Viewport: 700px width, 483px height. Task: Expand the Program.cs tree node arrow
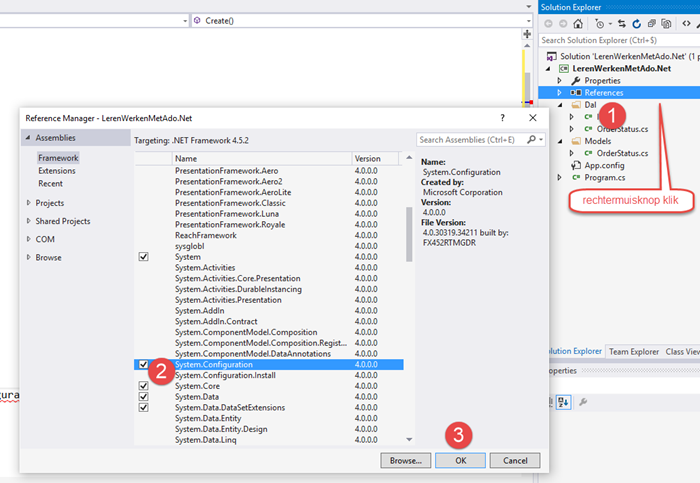point(559,177)
